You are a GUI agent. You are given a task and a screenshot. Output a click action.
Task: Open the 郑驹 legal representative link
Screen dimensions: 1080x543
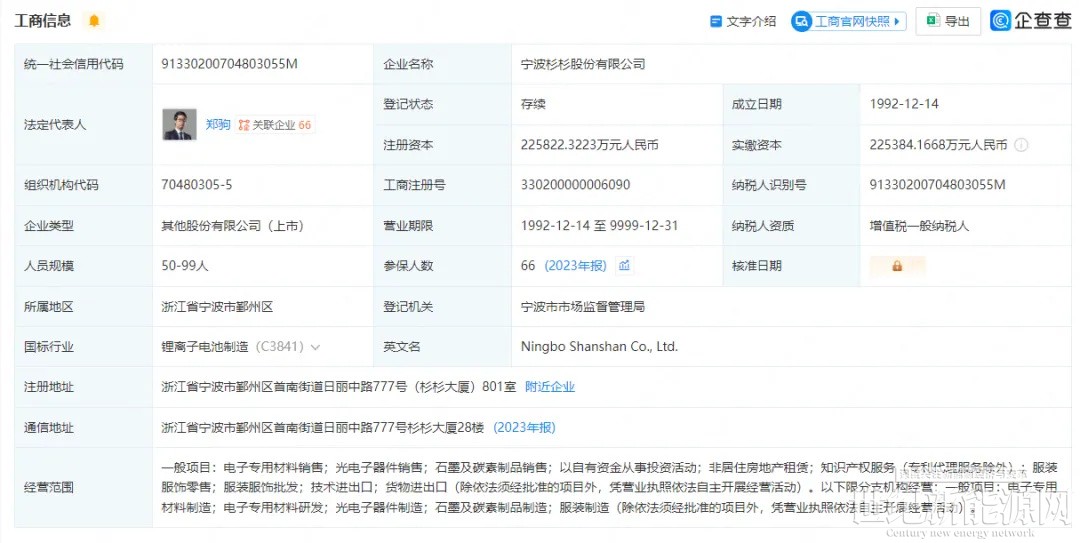pyautogui.click(x=218, y=125)
